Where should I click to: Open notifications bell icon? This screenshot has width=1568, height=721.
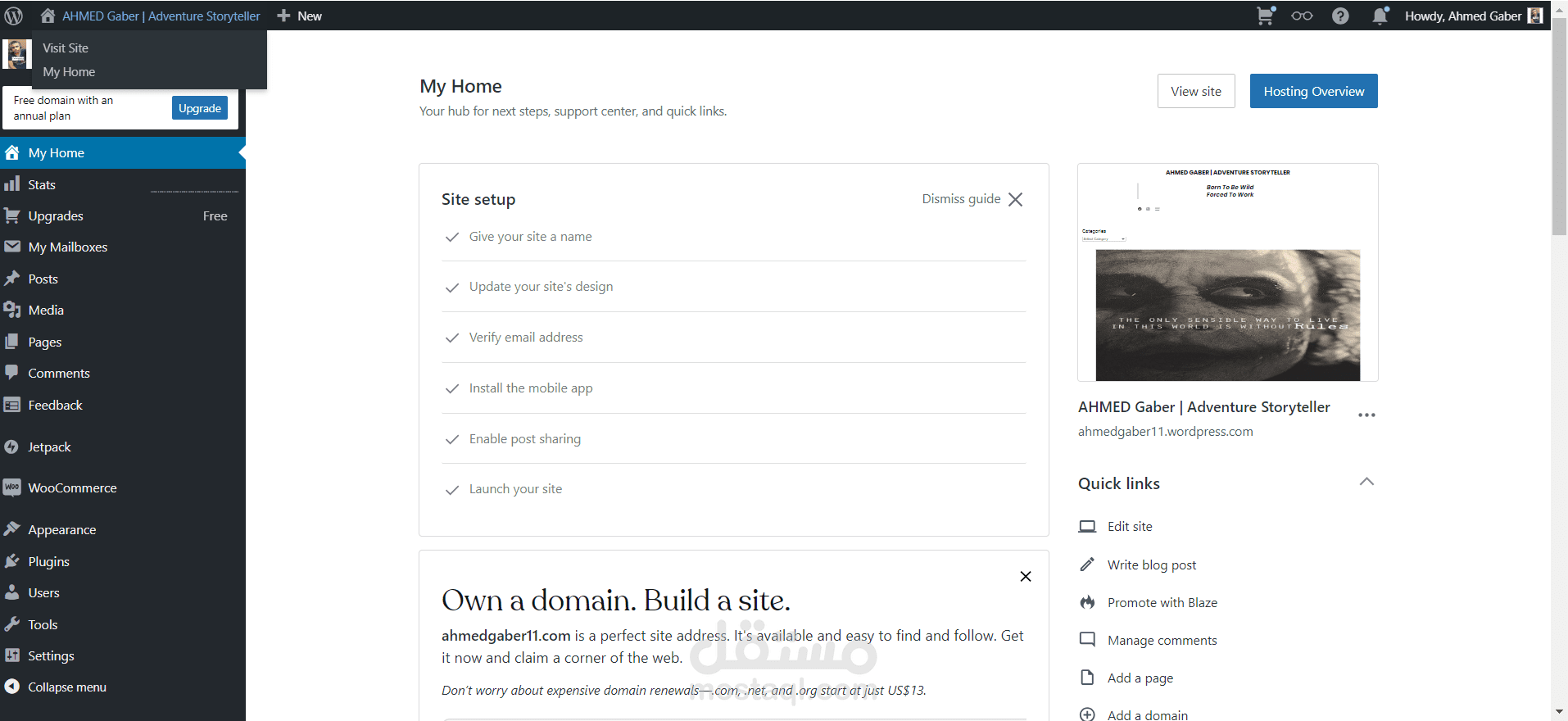(x=1380, y=16)
